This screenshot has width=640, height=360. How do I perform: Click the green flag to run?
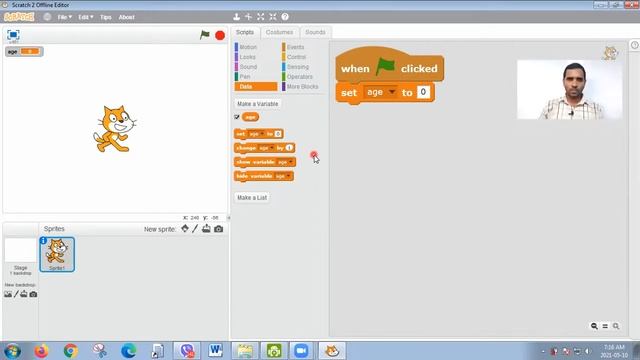(x=204, y=35)
